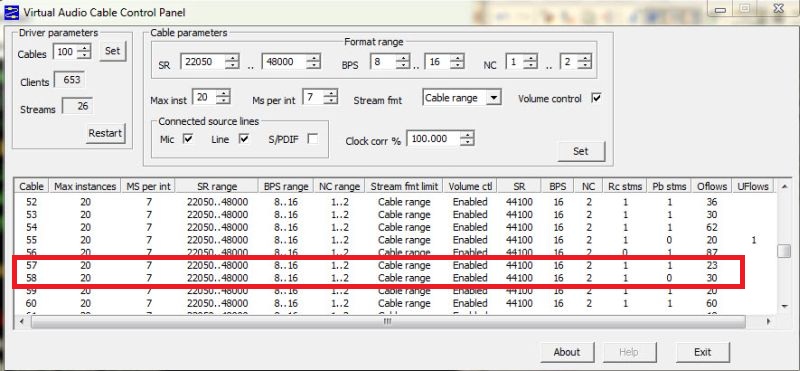Sort by the Volume ctl column header
This screenshot has width=800, height=371.
[470, 186]
